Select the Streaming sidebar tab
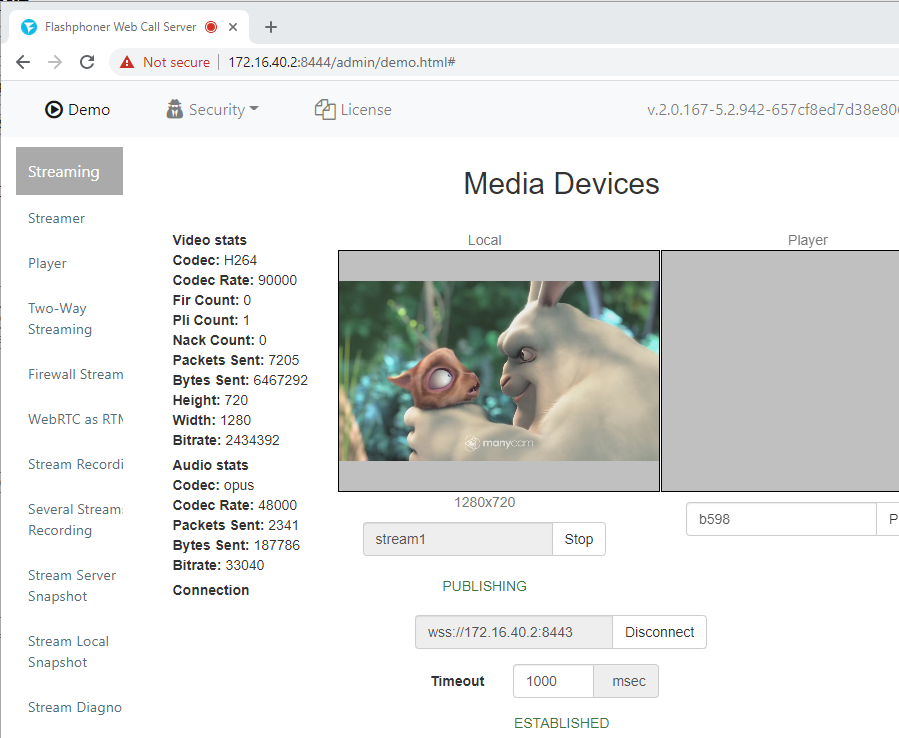Screen dimensions: 899x738 [x=69, y=171]
